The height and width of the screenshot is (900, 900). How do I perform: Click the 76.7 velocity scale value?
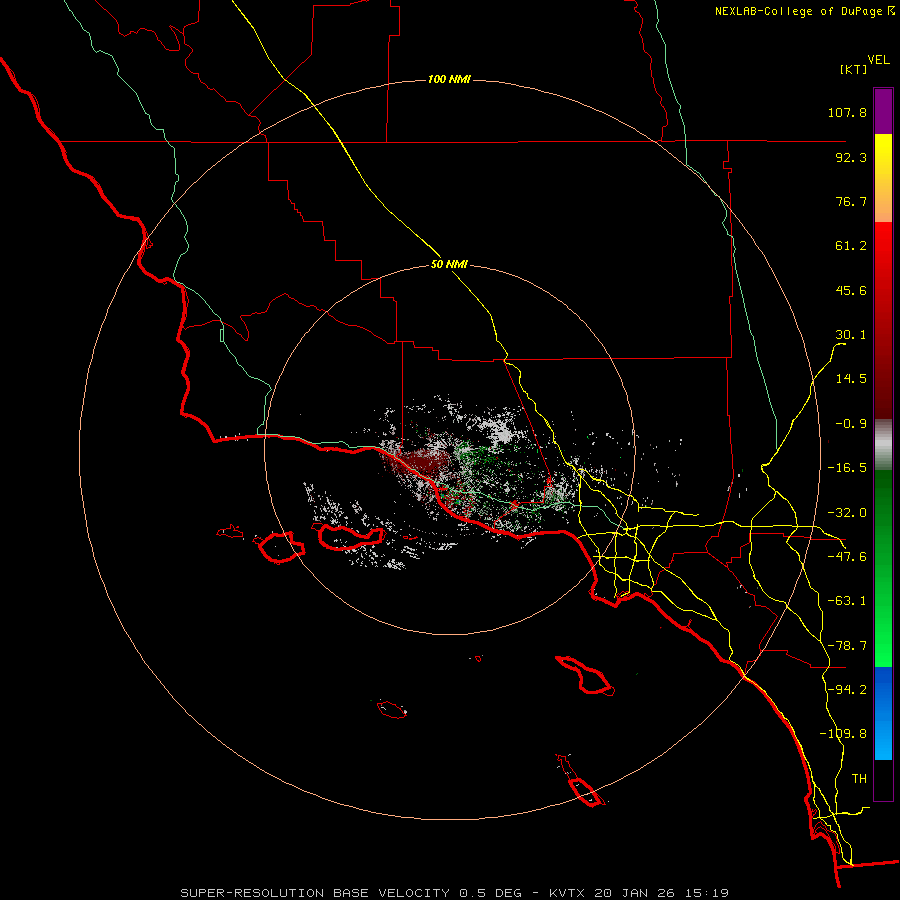851,201
